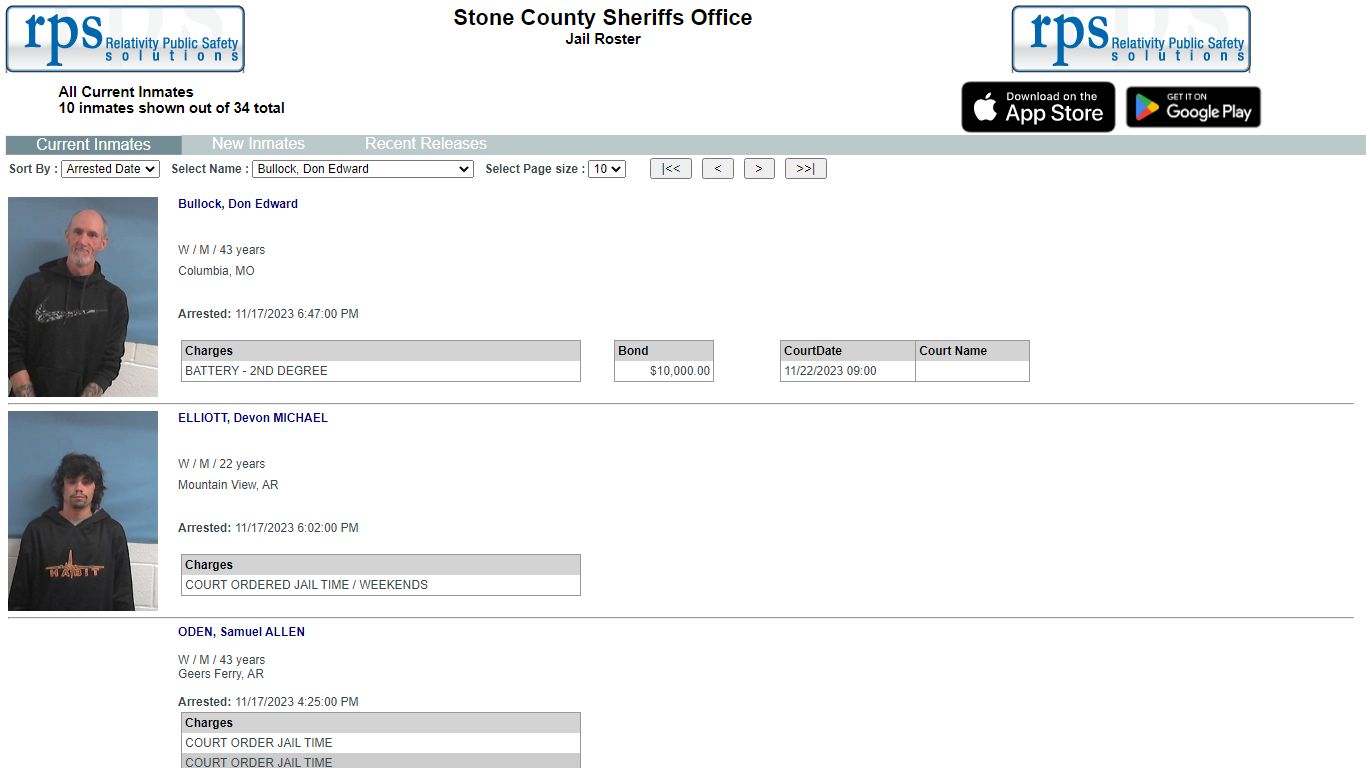This screenshot has height=768, width=1366.
Task: Open the Get it on Google Play badge
Action: click(x=1193, y=107)
